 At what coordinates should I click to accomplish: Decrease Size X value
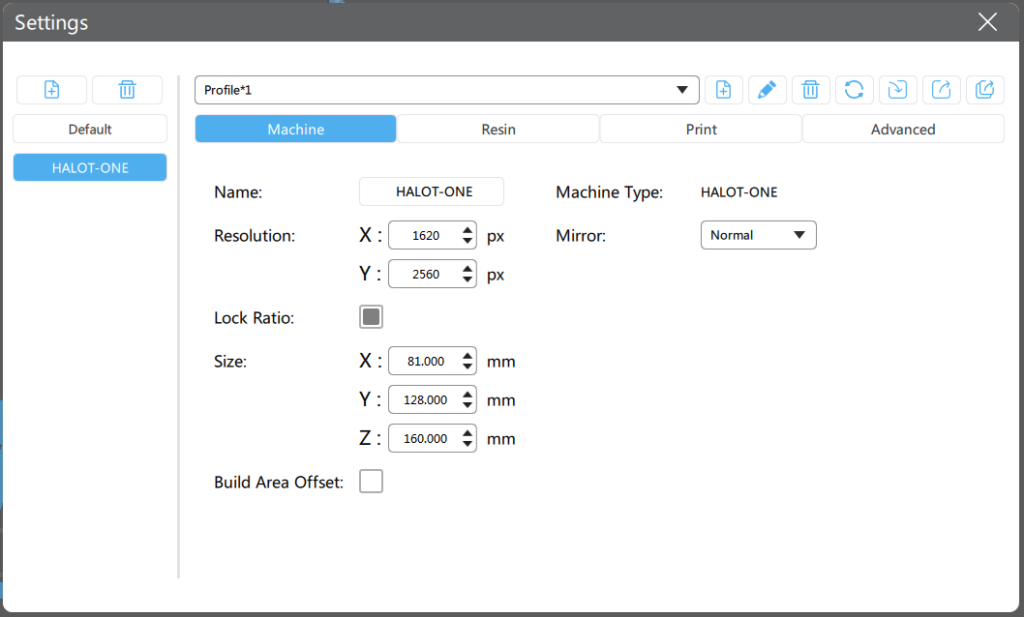(x=468, y=366)
